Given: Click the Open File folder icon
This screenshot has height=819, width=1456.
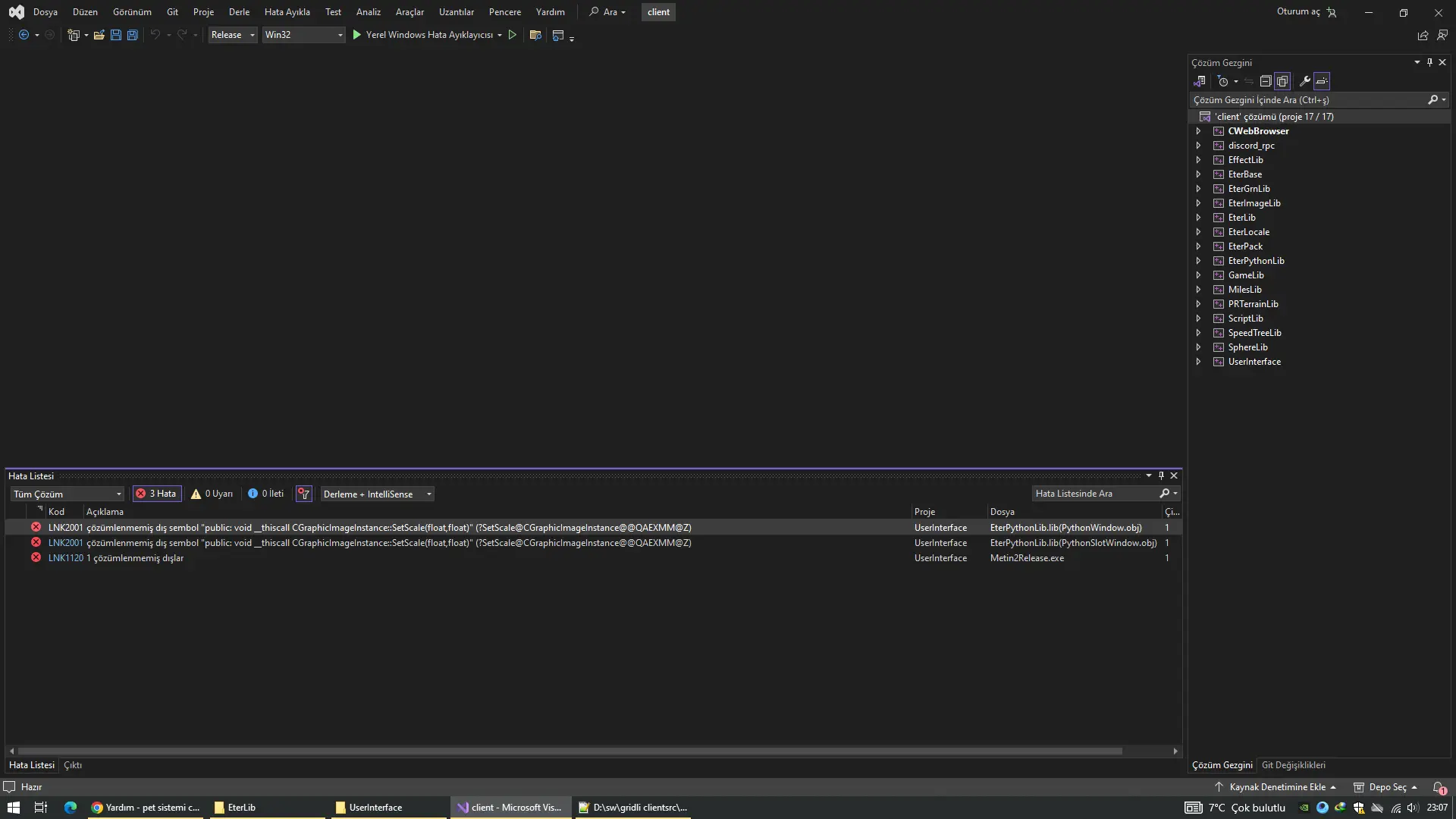Looking at the screenshot, I should (99, 35).
